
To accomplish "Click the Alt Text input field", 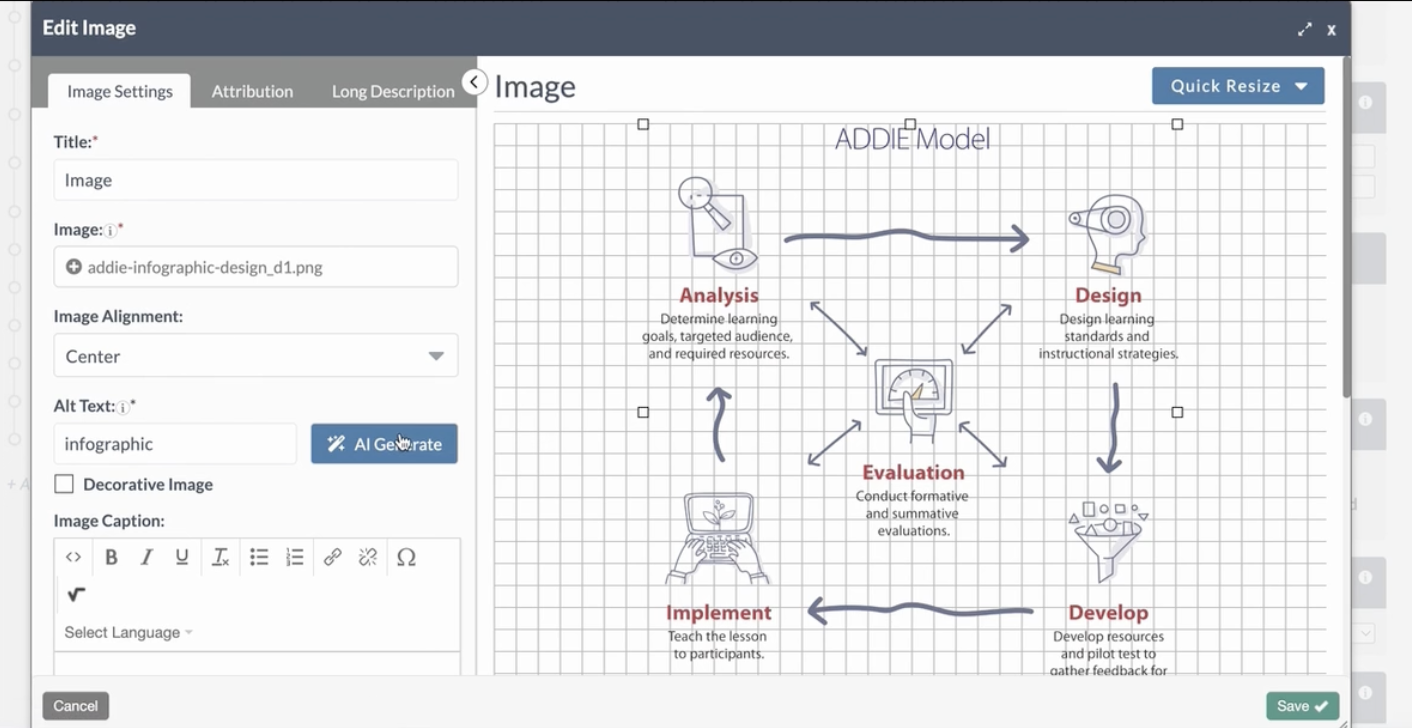I will 175,444.
